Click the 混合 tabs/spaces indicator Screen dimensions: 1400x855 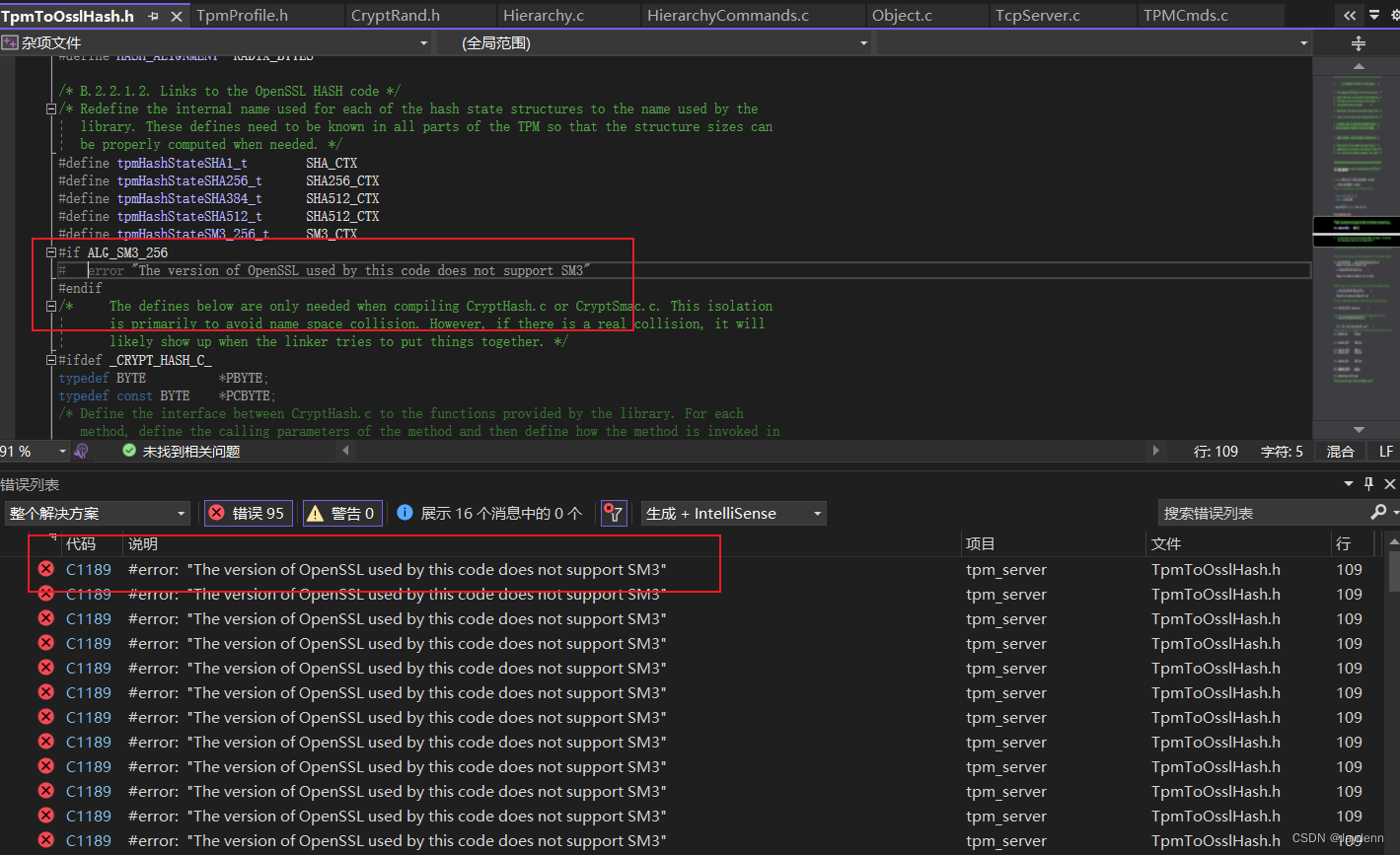tap(1340, 451)
